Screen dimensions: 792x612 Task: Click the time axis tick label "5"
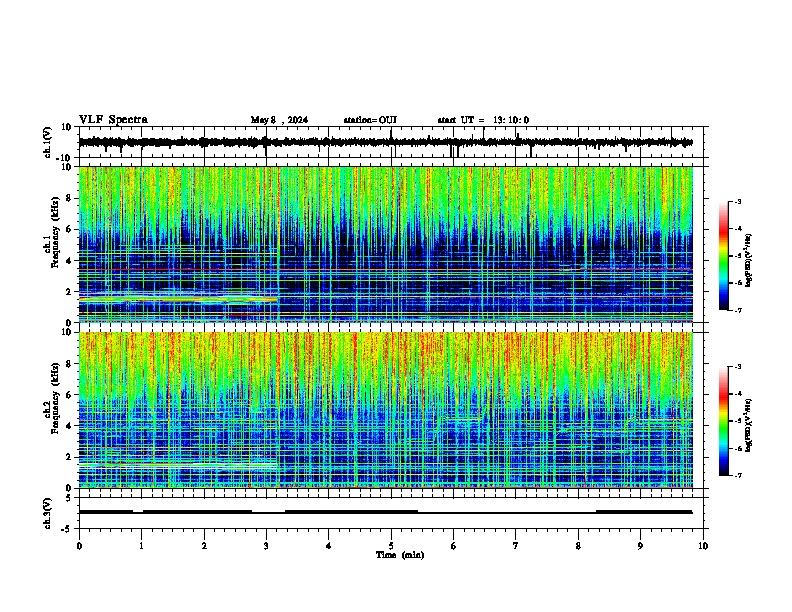click(x=391, y=546)
